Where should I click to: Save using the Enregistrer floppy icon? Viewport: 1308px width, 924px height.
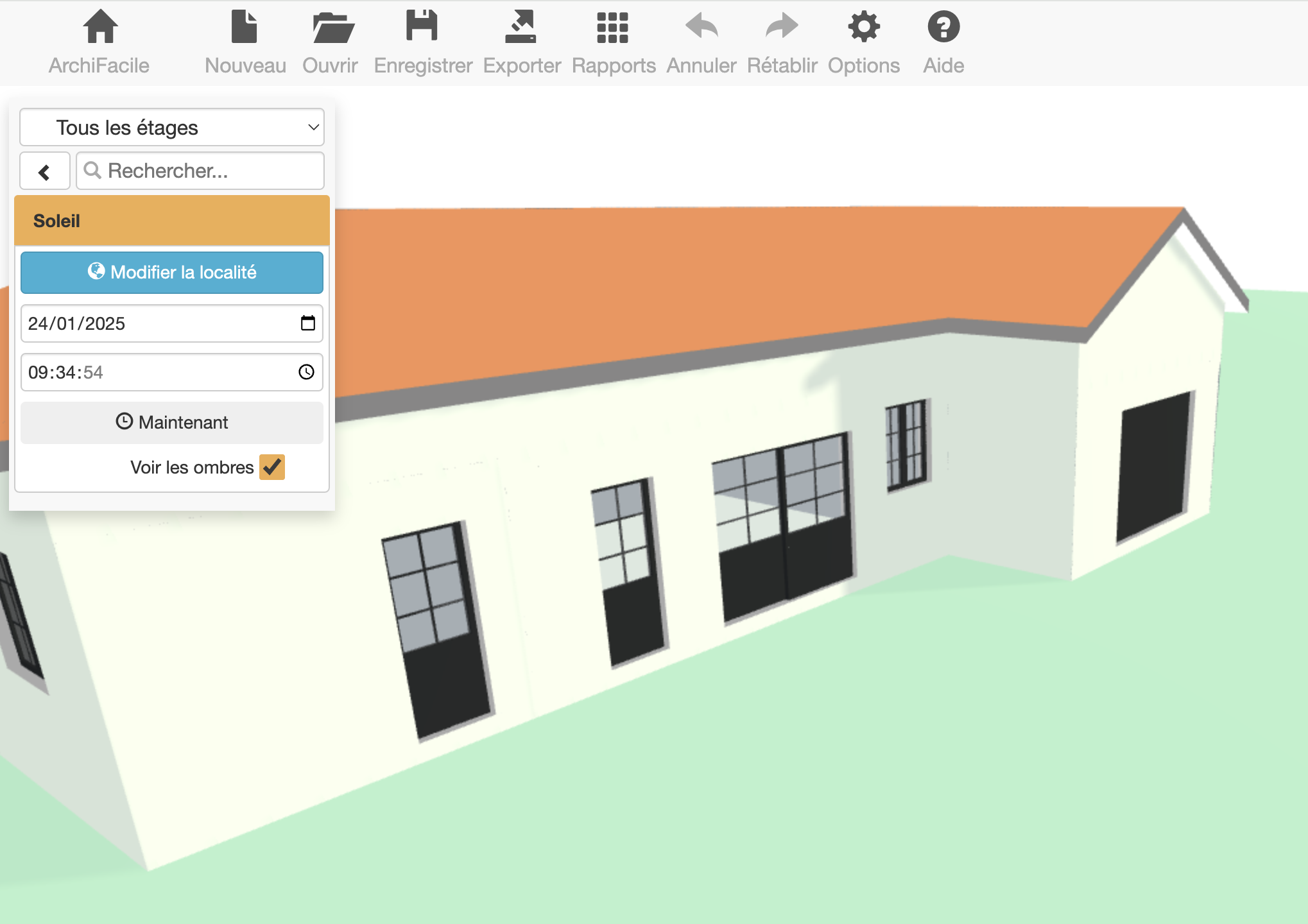point(422,27)
